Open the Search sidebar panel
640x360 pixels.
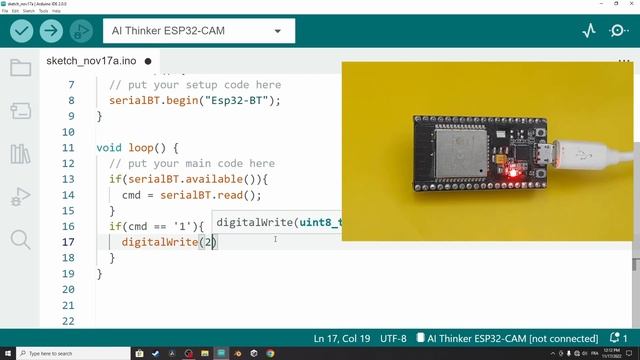coord(20,240)
